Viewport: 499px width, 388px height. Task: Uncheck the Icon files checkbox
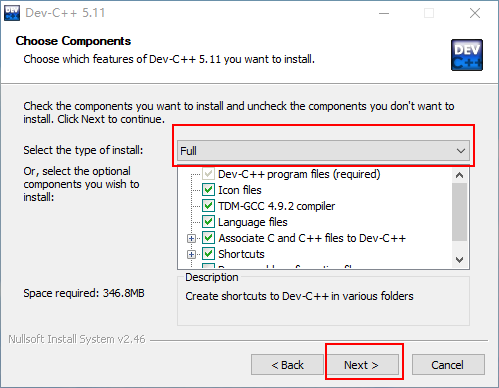click(x=208, y=190)
